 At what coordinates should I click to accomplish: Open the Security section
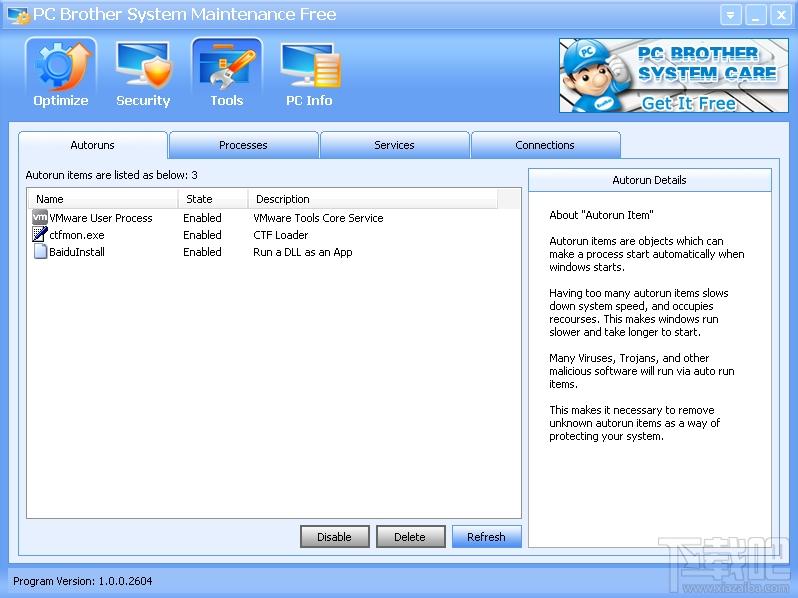coord(143,74)
